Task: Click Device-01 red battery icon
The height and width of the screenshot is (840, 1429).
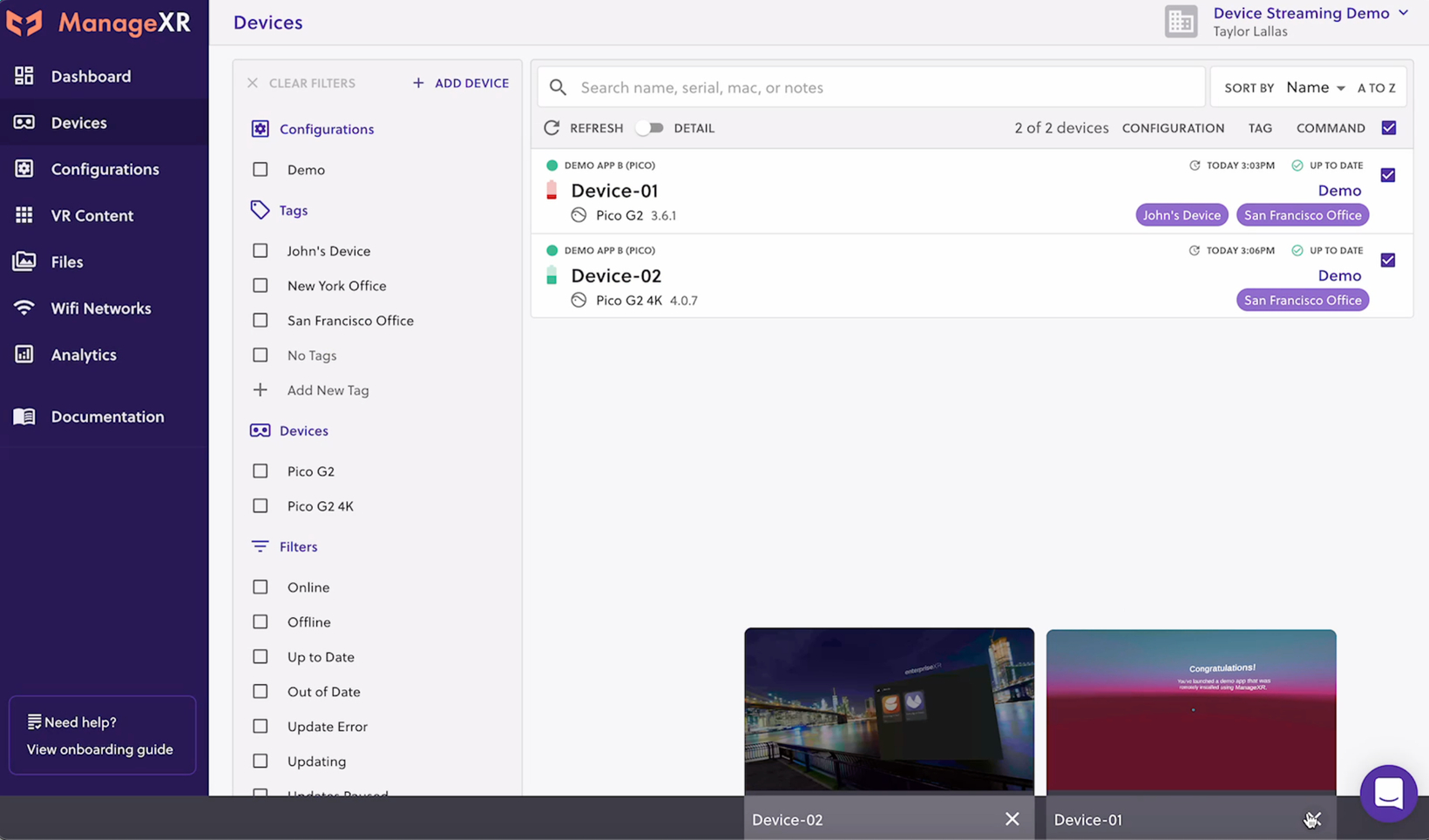Action: [552, 190]
